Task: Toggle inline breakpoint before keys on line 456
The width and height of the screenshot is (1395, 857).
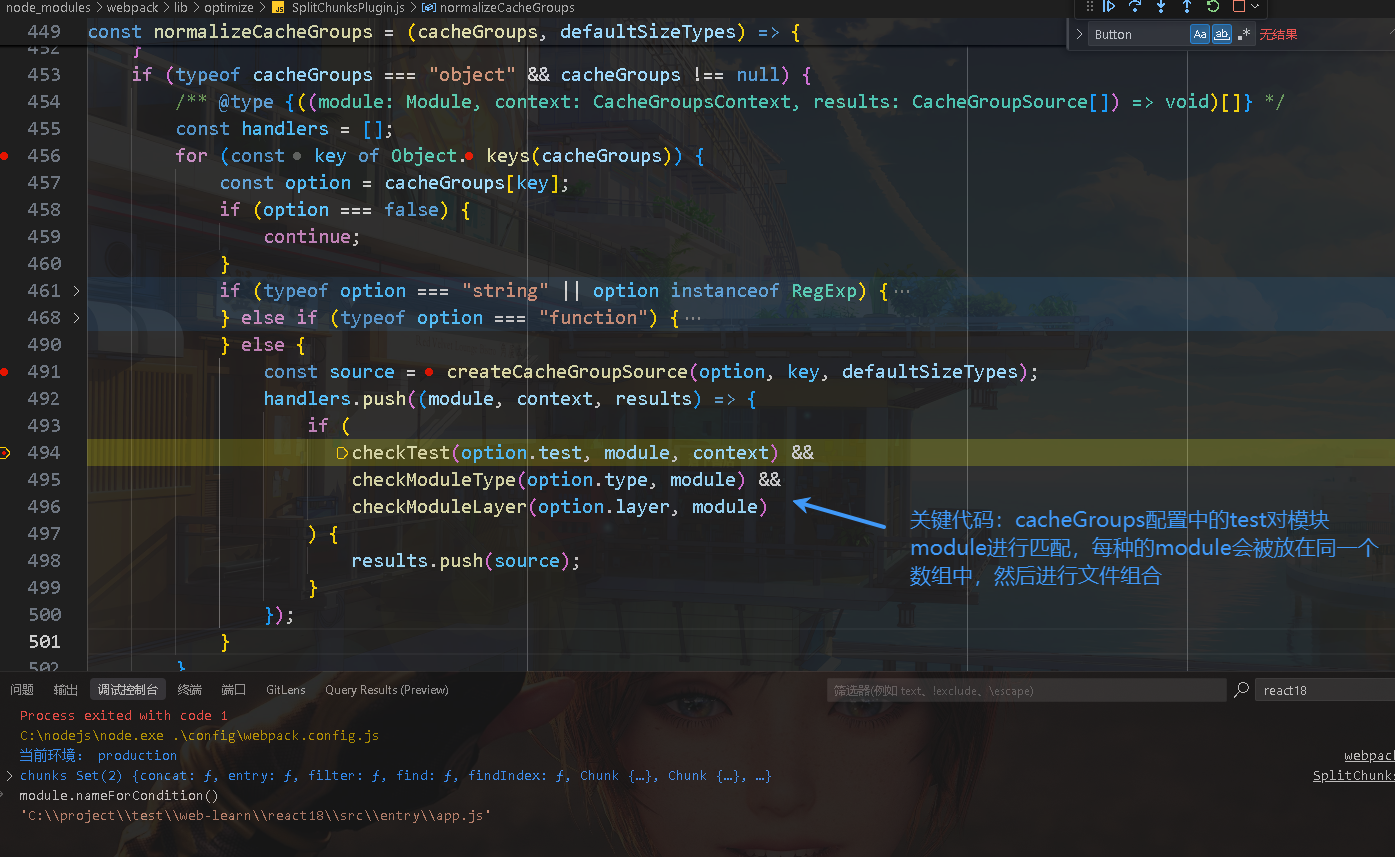Action: click(469, 156)
